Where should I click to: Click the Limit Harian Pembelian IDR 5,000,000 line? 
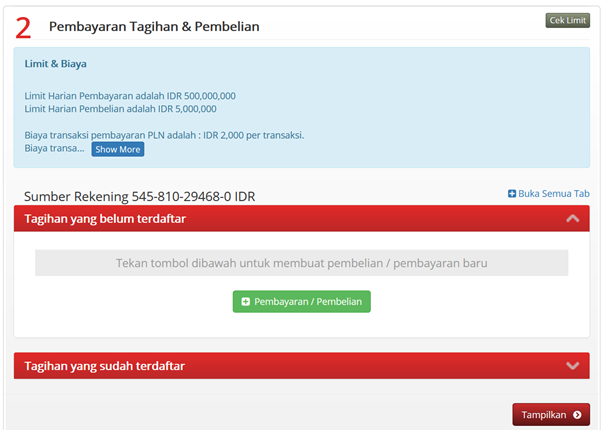(x=121, y=109)
